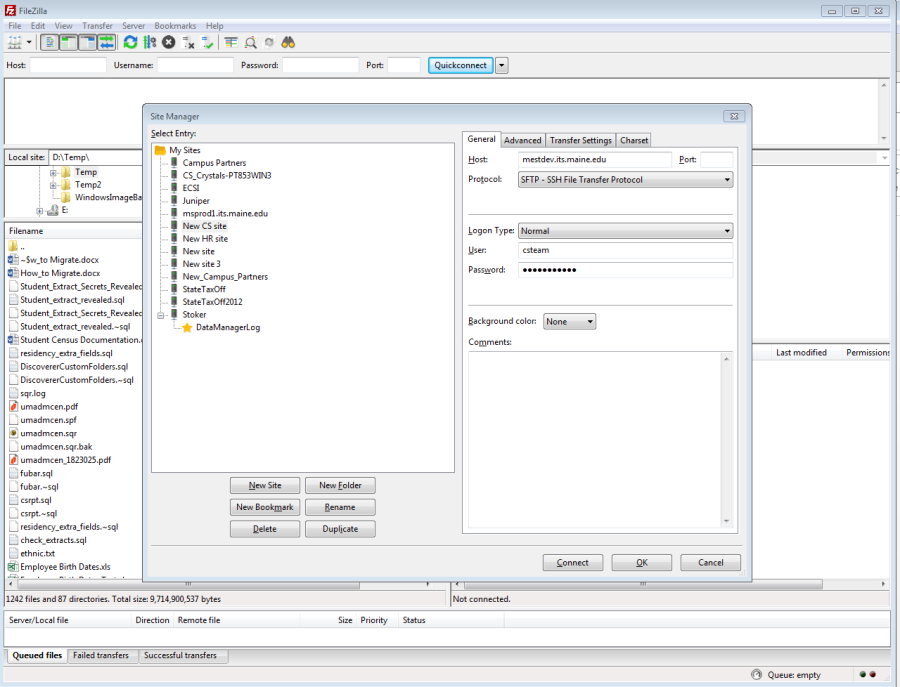This screenshot has width=900, height=687.
Task: Click the Quickconnect button
Action: pyautogui.click(x=460, y=65)
